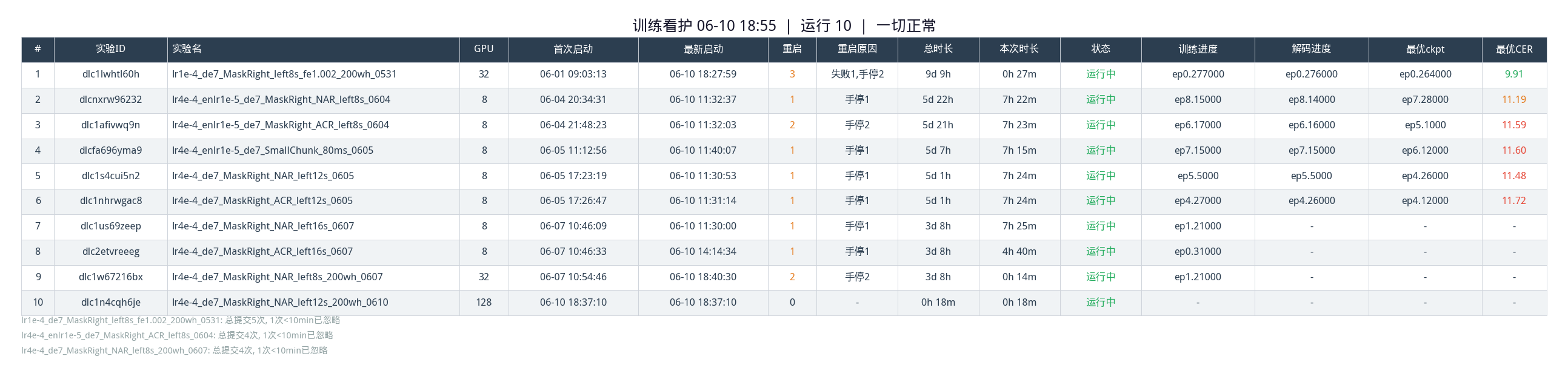Click 运行中 status in row 10
The width and height of the screenshot is (1568, 365).
(x=1101, y=302)
